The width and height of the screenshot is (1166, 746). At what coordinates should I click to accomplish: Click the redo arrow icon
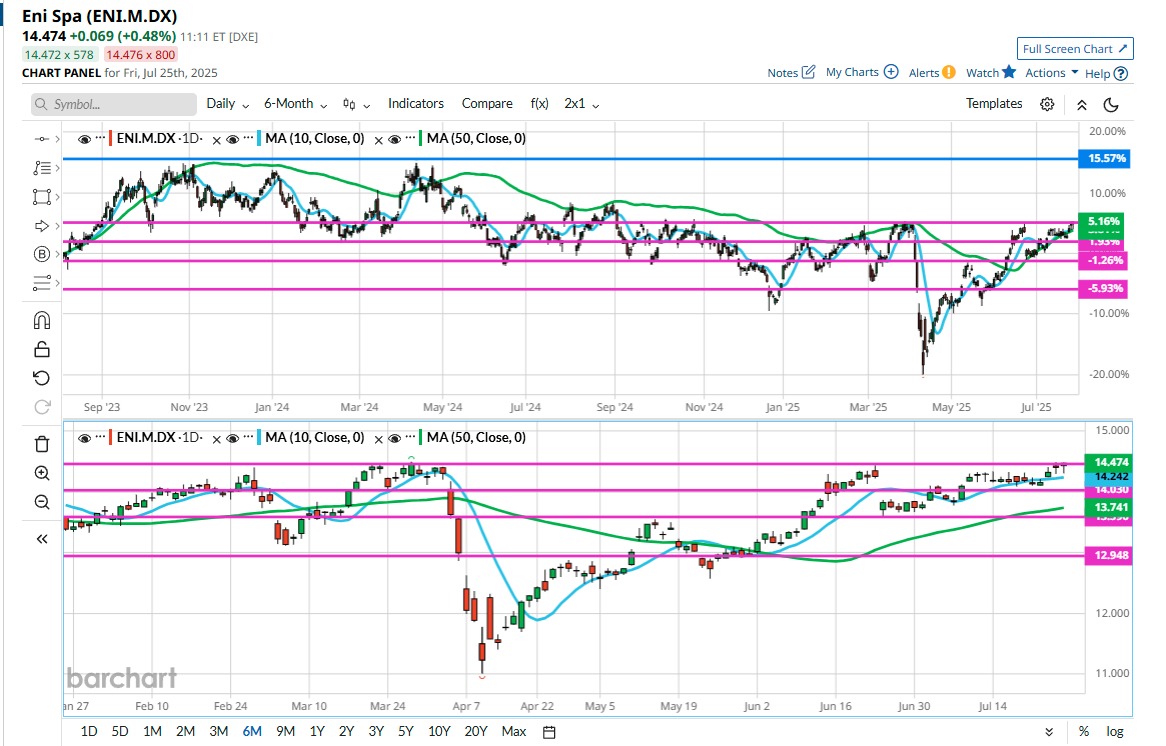point(42,407)
